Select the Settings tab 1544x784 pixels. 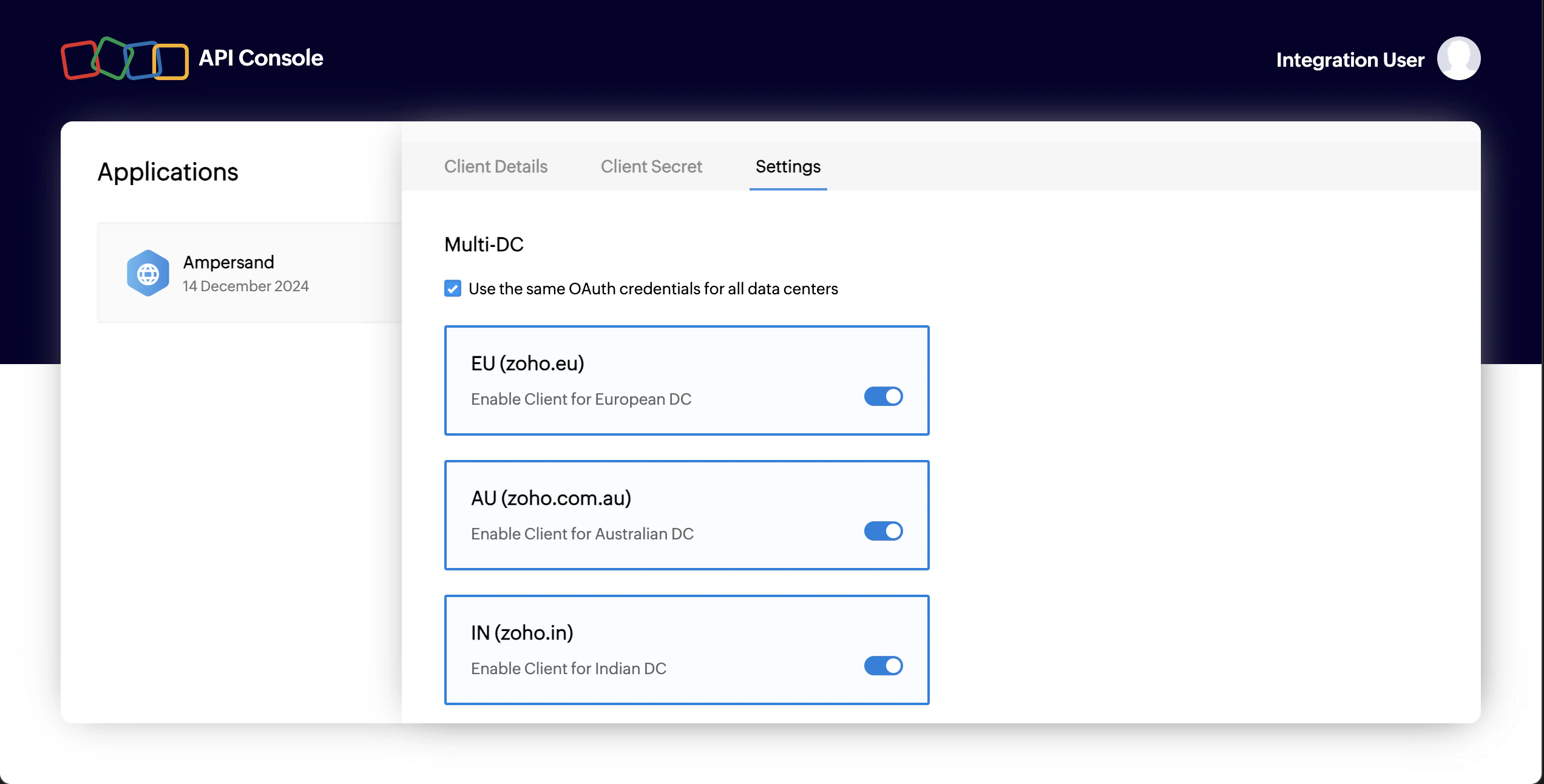click(x=787, y=166)
